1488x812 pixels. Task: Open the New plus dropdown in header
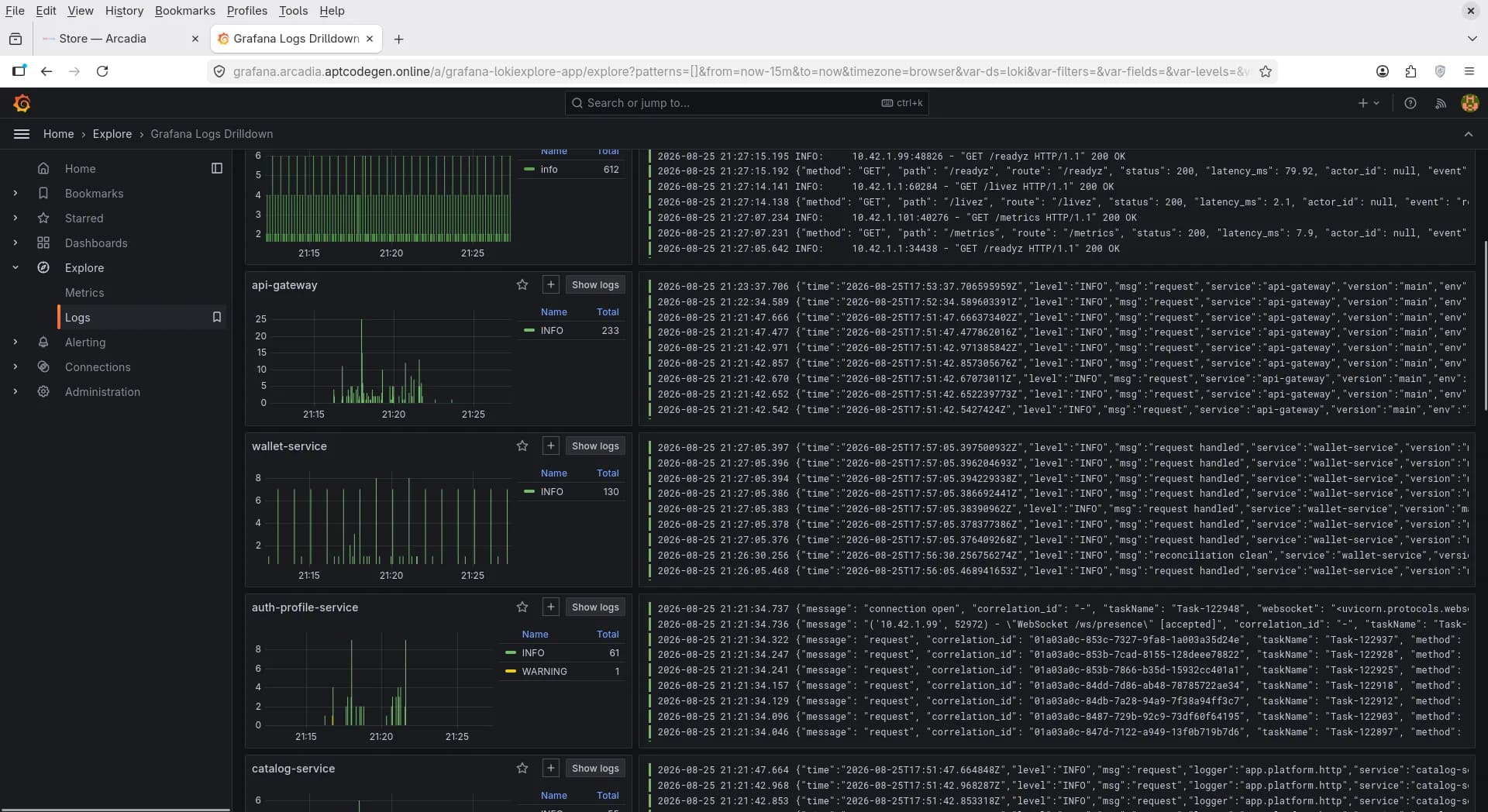tap(1369, 103)
